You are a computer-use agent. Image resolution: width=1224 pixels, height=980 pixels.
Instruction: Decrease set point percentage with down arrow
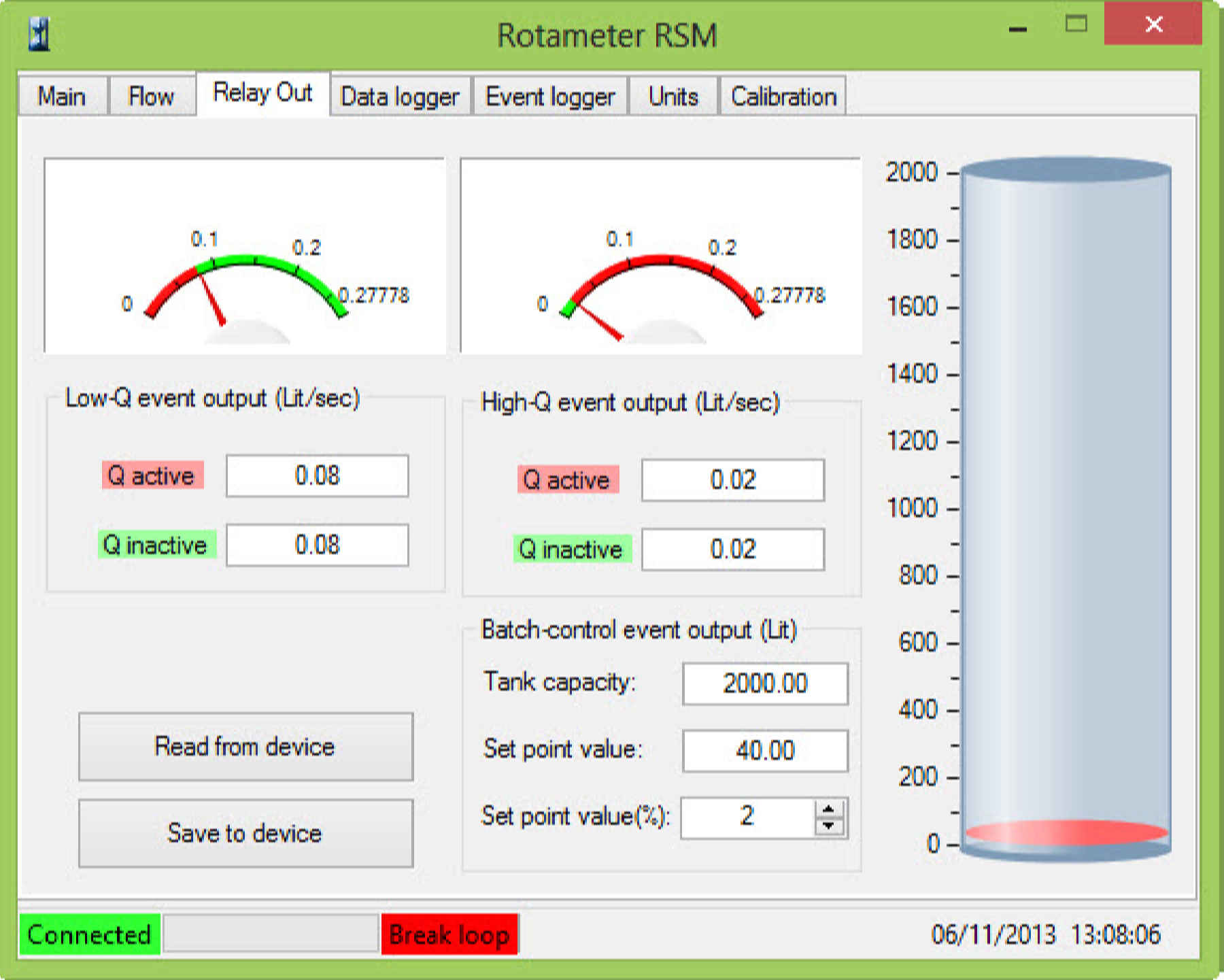(828, 826)
